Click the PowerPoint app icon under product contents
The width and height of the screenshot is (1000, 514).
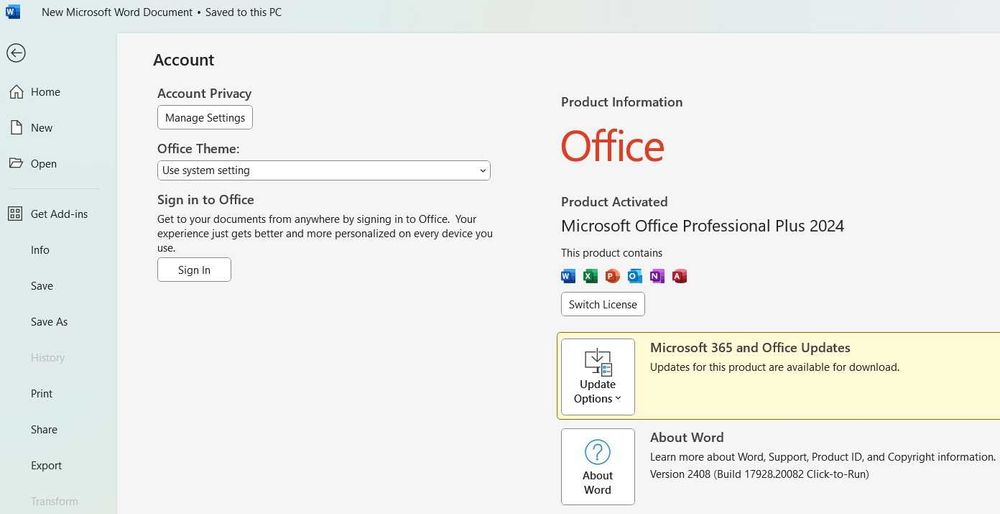click(x=613, y=276)
